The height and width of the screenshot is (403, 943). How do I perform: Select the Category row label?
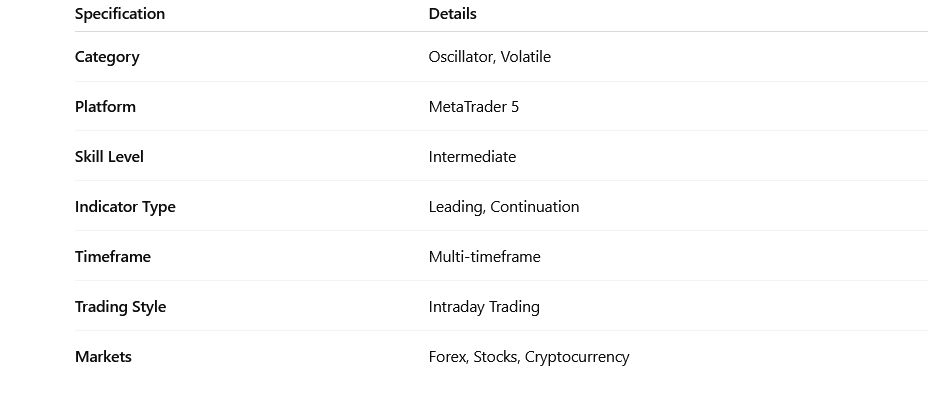coord(107,57)
